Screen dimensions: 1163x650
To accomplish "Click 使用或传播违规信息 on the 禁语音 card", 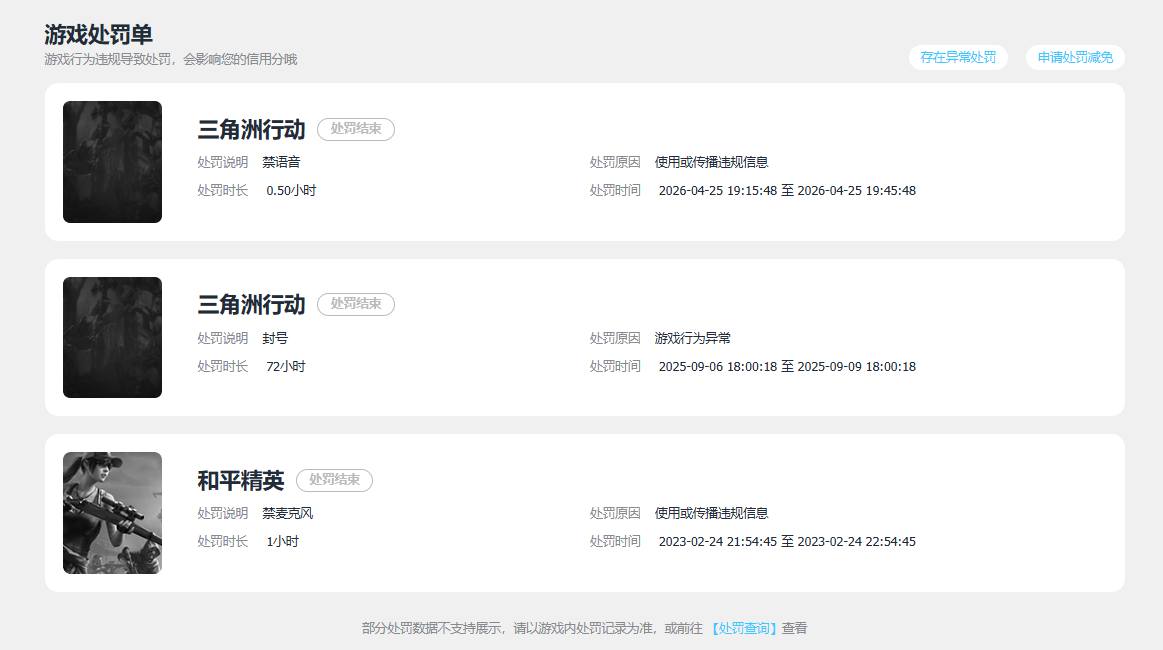I will tap(711, 162).
